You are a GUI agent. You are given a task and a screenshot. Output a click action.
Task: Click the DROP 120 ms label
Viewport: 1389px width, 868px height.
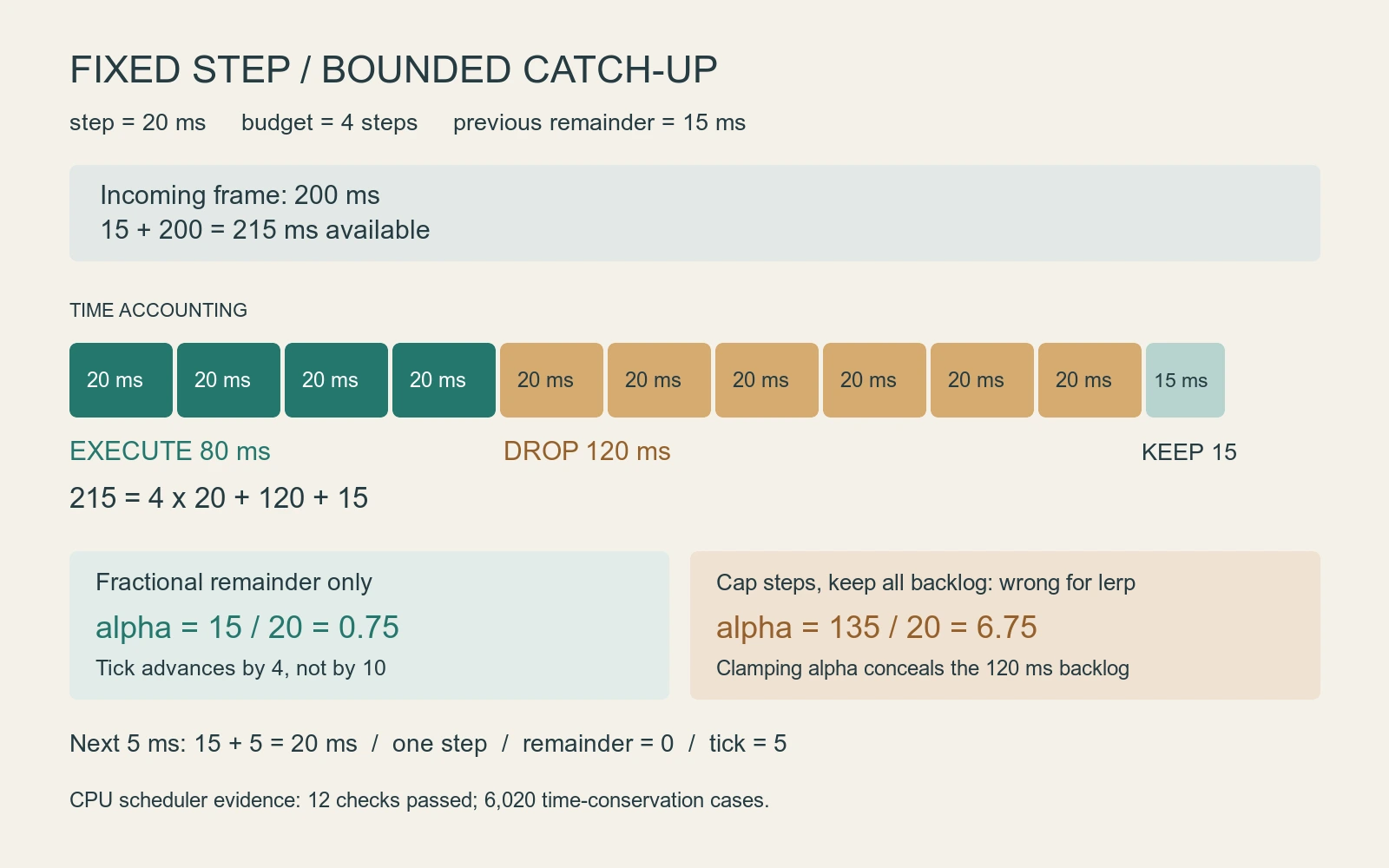(587, 451)
